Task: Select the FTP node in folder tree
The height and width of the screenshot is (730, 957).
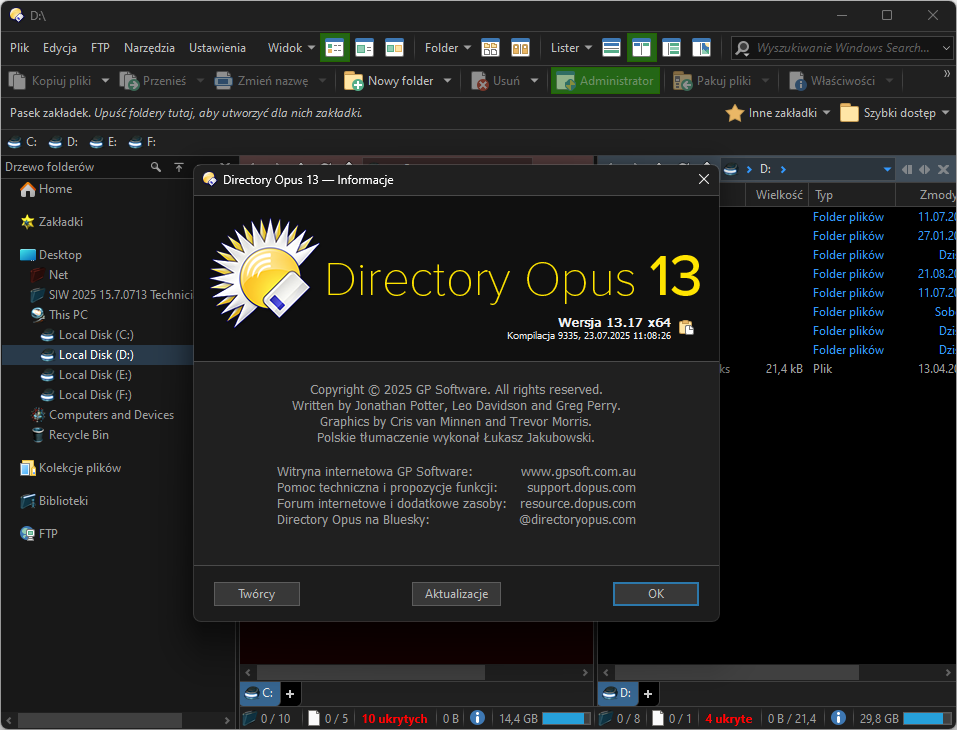Action: click(39, 533)
